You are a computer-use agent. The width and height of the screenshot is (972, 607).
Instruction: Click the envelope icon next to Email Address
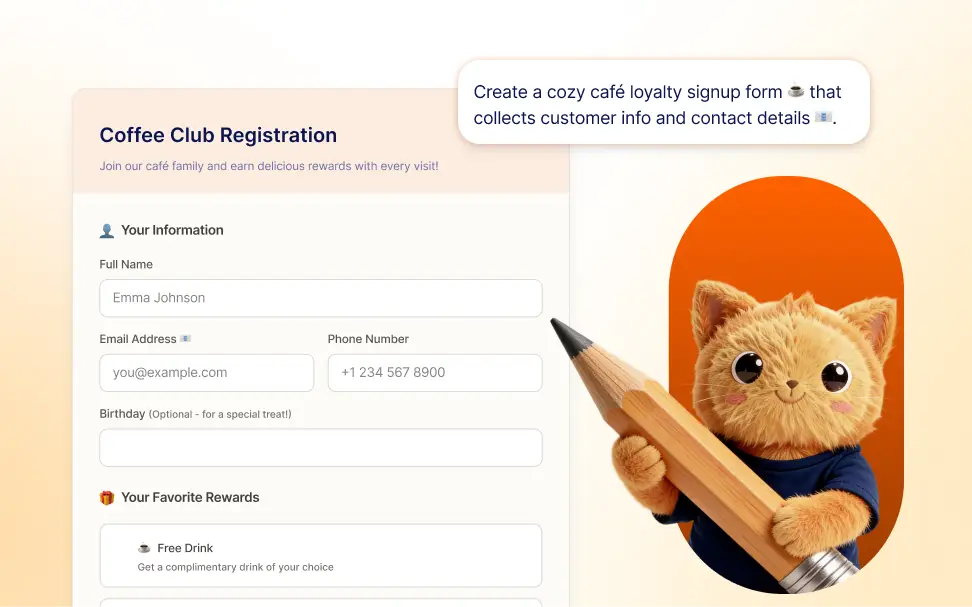click(x=185, y=339)
